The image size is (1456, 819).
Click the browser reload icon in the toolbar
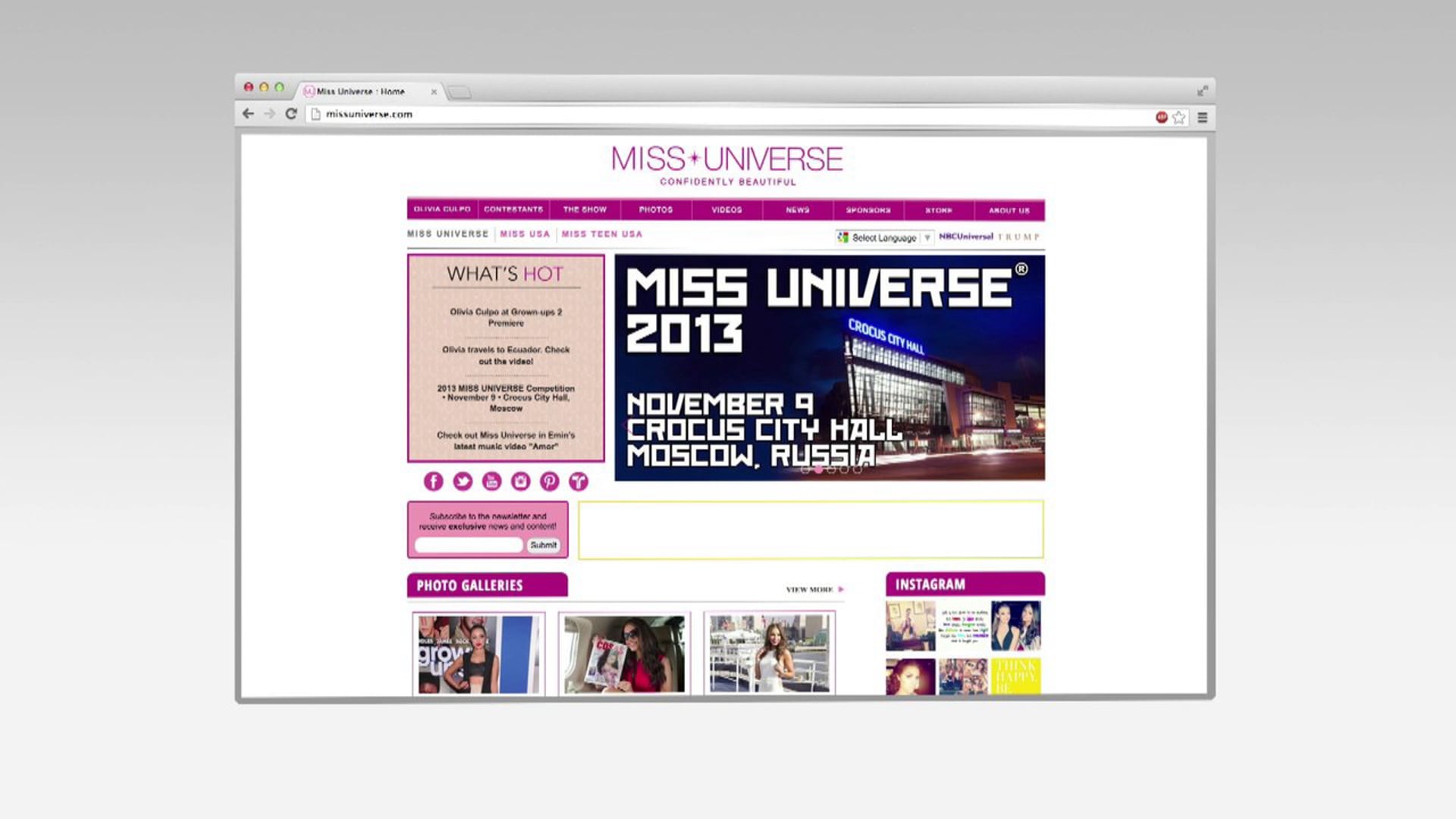pyautogui.click(x=291, y=112)
